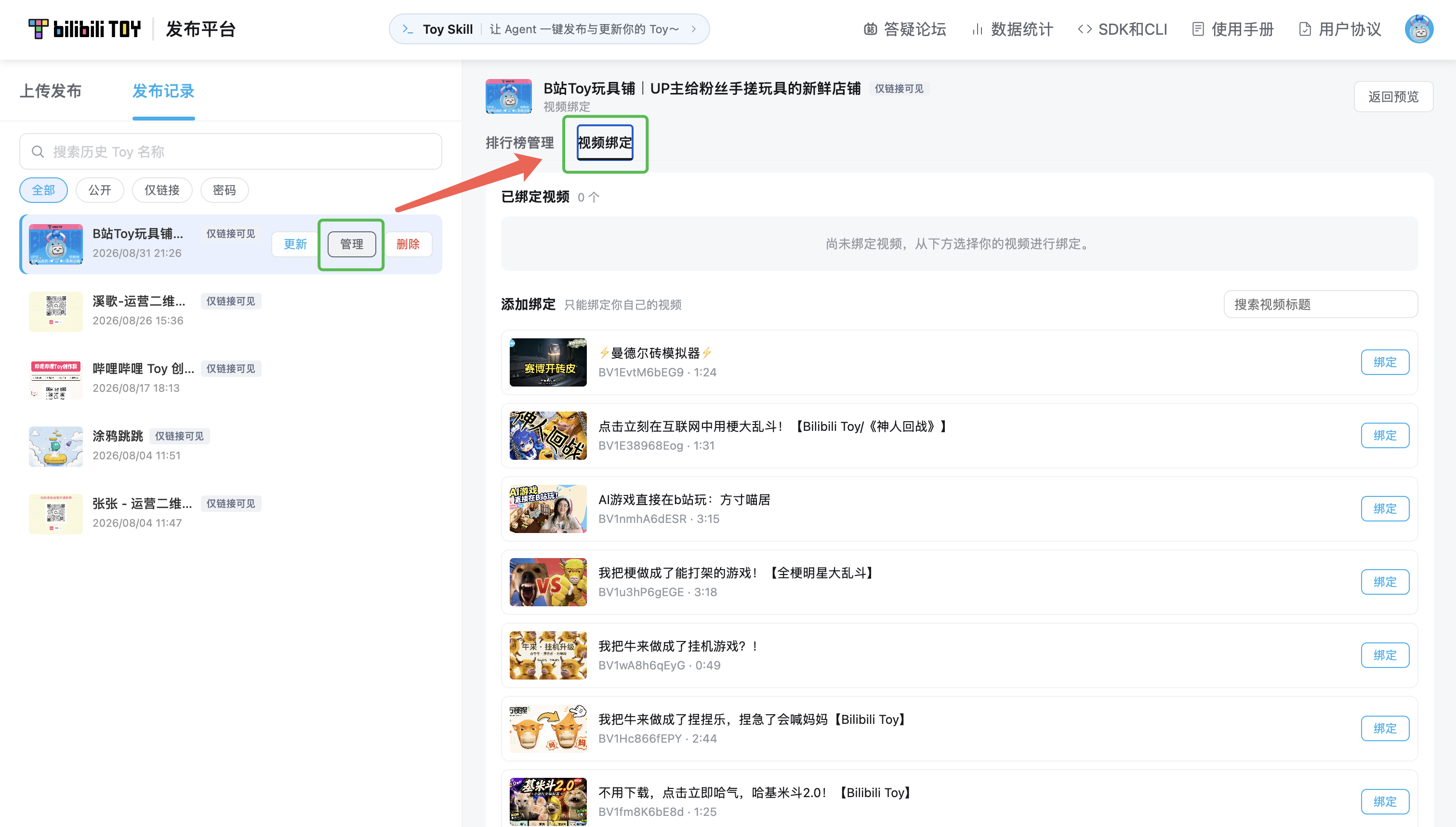Bind the 牛来挂机游戏 video
The image size is (1456, 827).
pos(1385,655)
